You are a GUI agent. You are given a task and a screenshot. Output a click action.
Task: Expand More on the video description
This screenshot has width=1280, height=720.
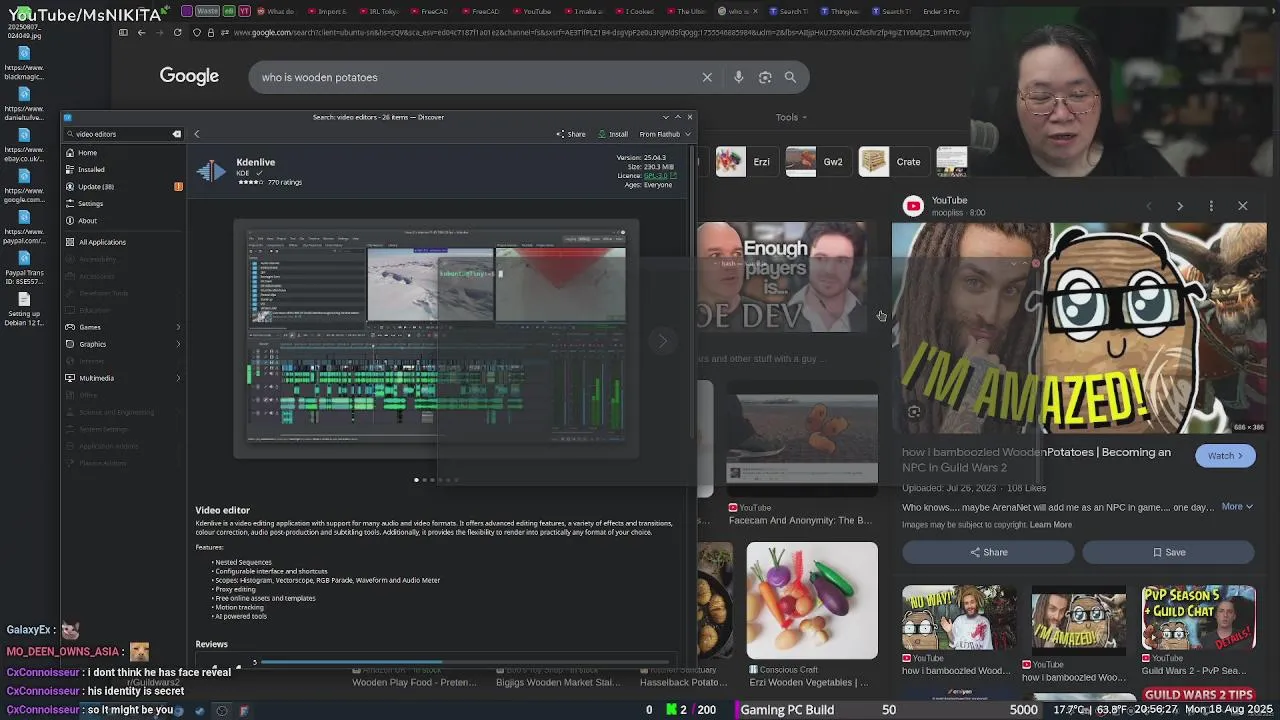(1237, 507)
